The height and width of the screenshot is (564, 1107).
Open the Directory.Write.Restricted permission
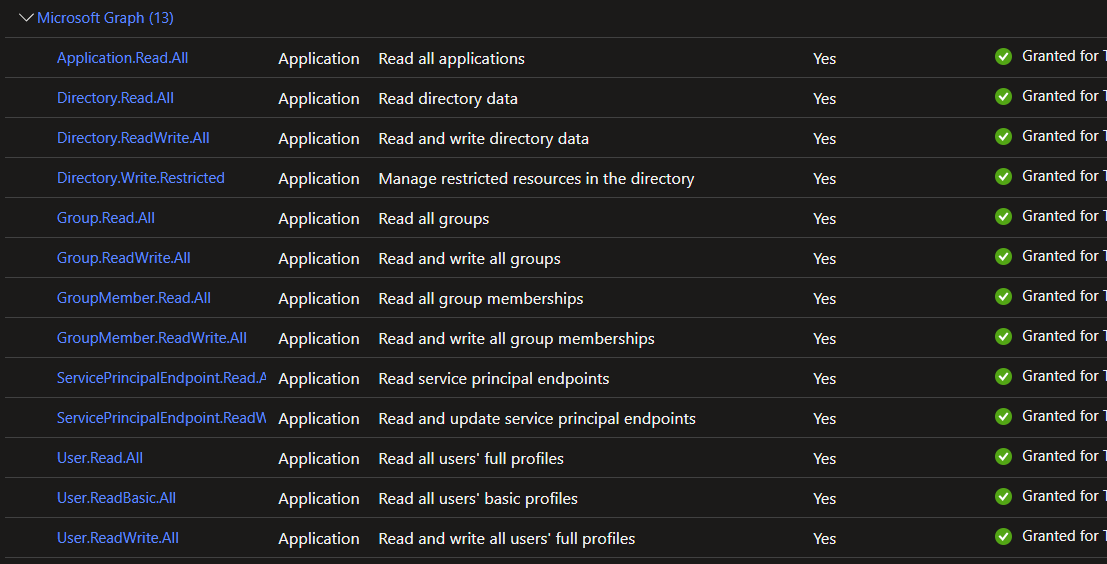tap(140, 178)
